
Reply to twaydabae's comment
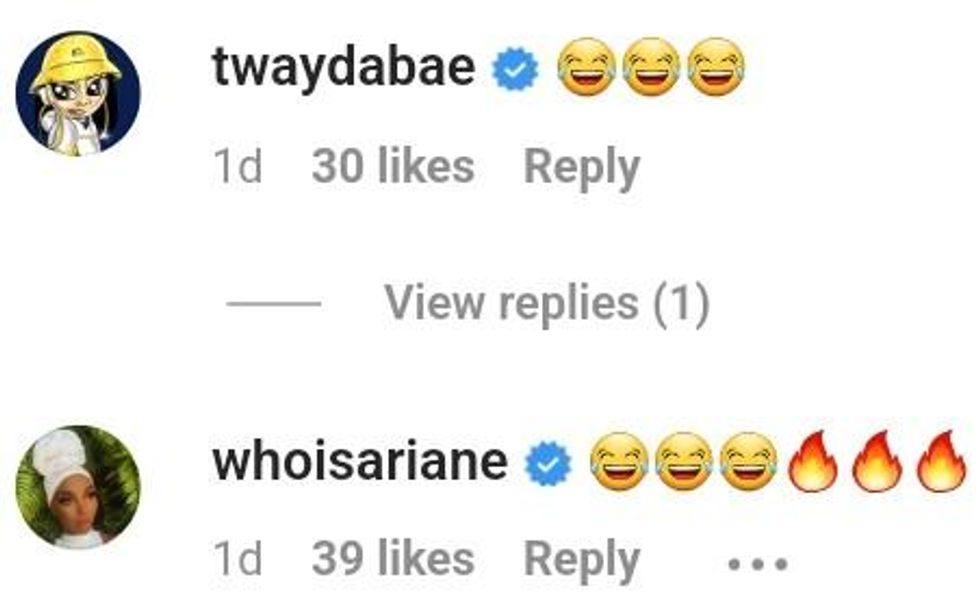[582, 168]
